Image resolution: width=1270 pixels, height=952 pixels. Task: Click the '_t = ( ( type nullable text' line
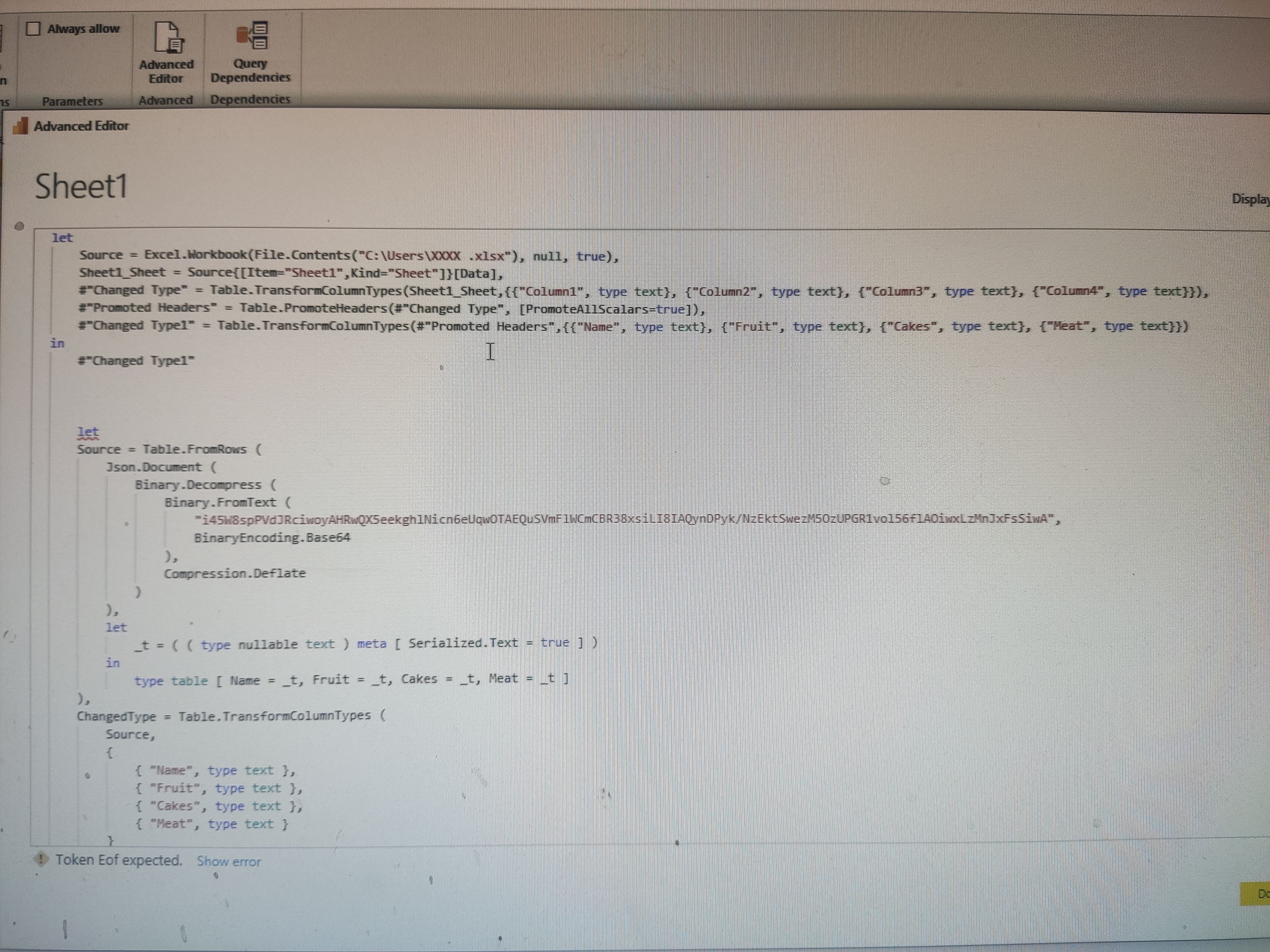[x=366, y=644]
